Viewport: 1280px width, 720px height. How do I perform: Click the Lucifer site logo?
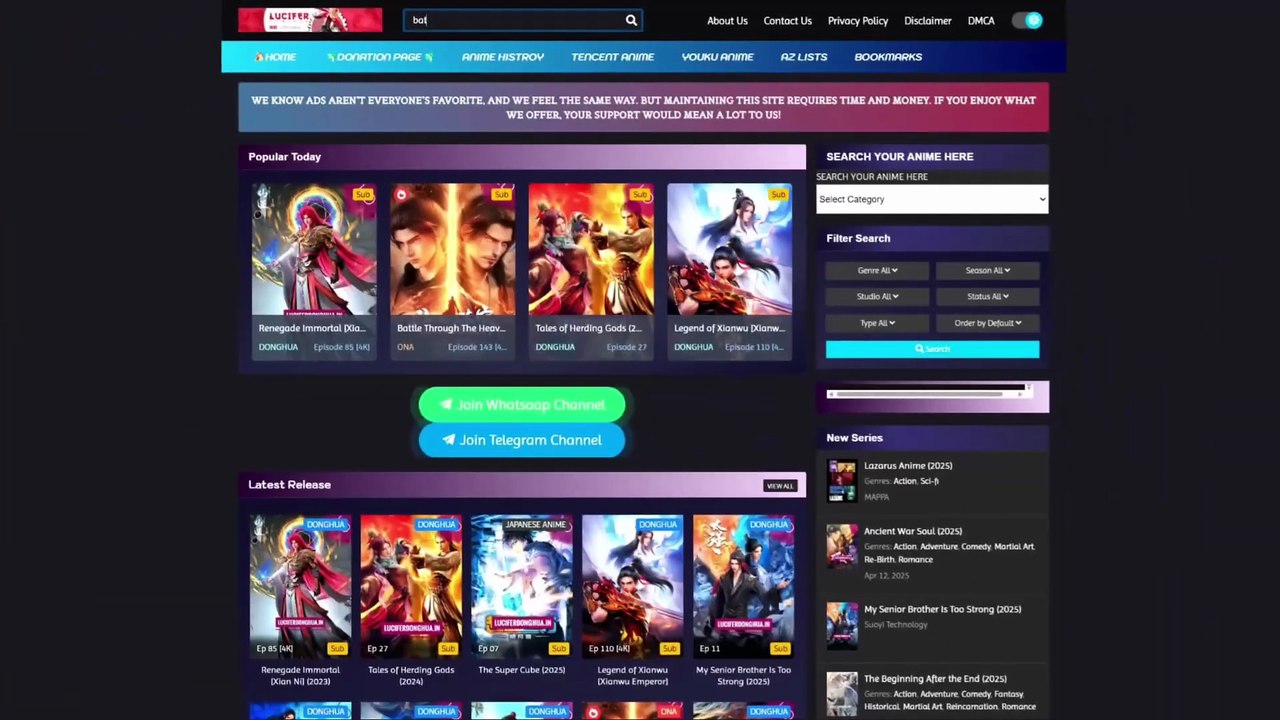310,20
